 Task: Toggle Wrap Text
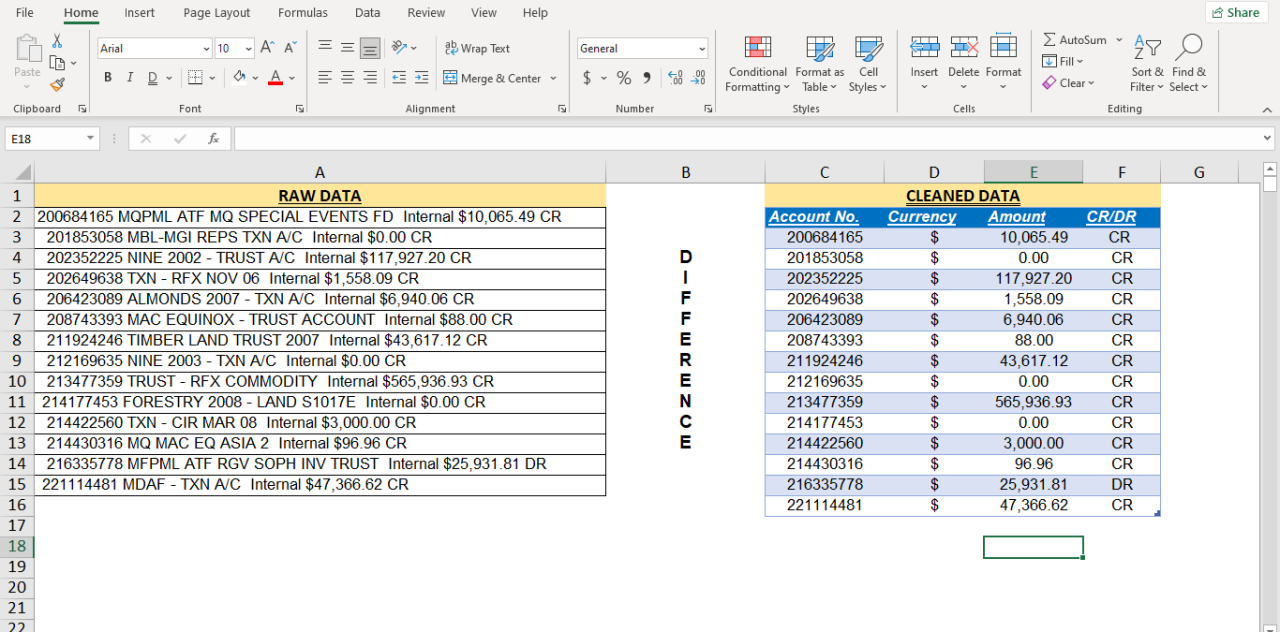477,48
